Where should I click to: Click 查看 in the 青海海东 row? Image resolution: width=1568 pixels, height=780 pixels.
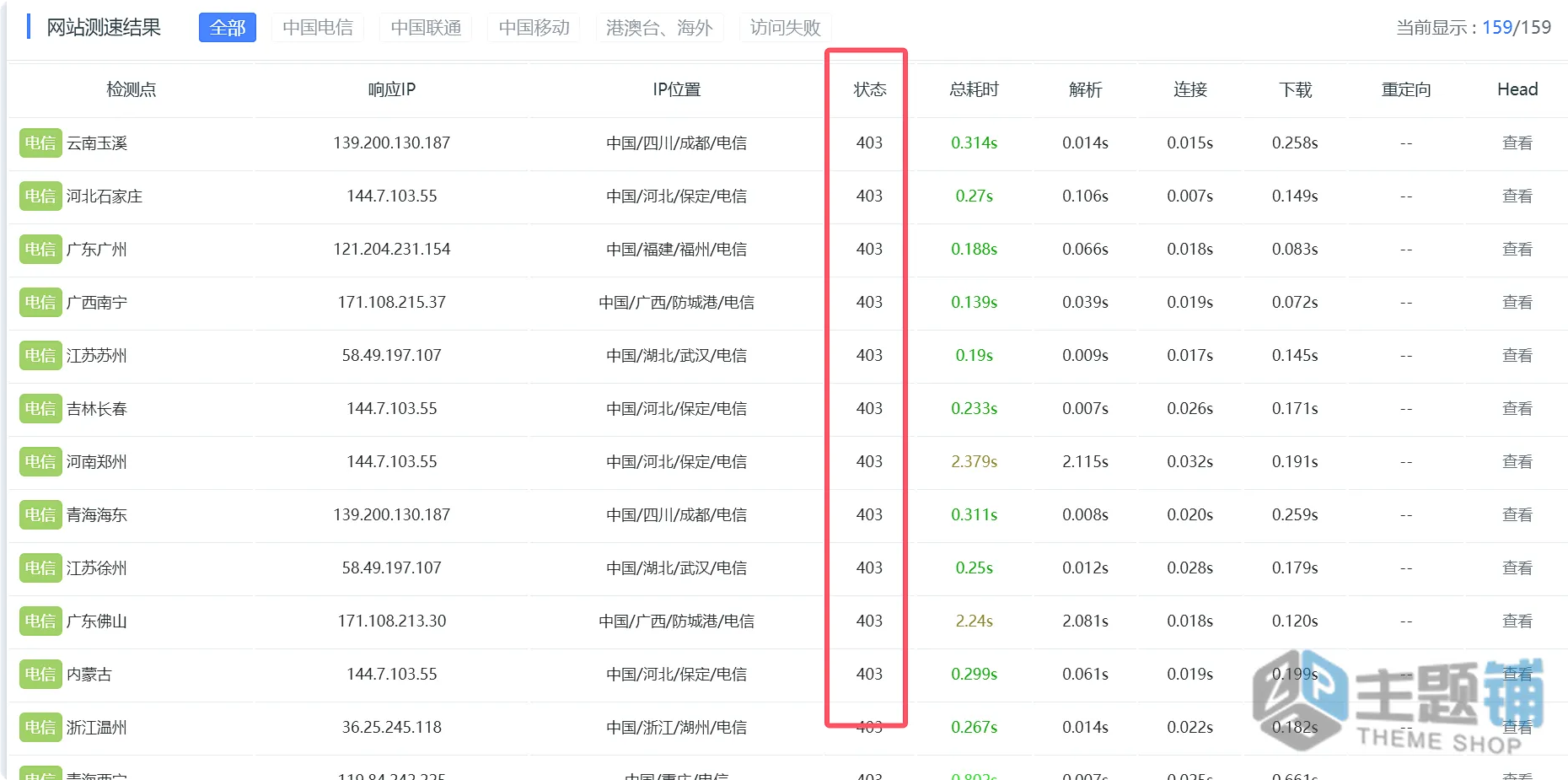tap(1517, 515)
